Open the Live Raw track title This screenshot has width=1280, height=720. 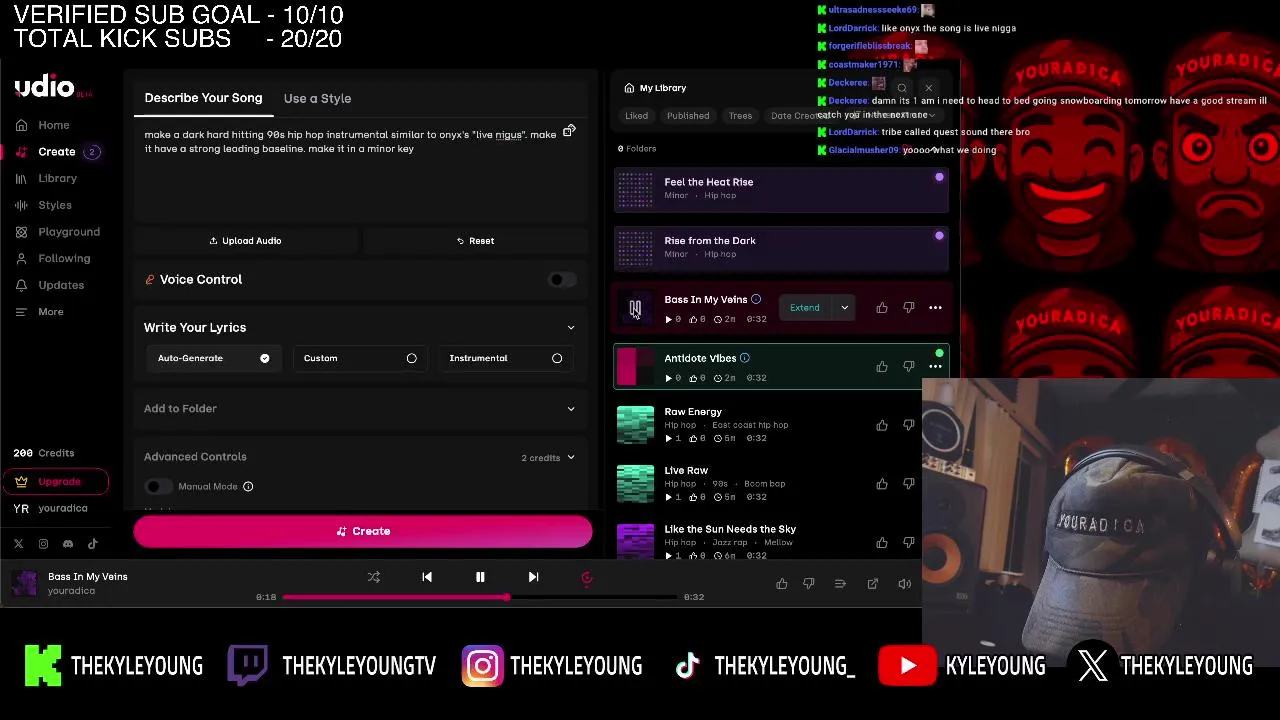[x=686, y=471]
